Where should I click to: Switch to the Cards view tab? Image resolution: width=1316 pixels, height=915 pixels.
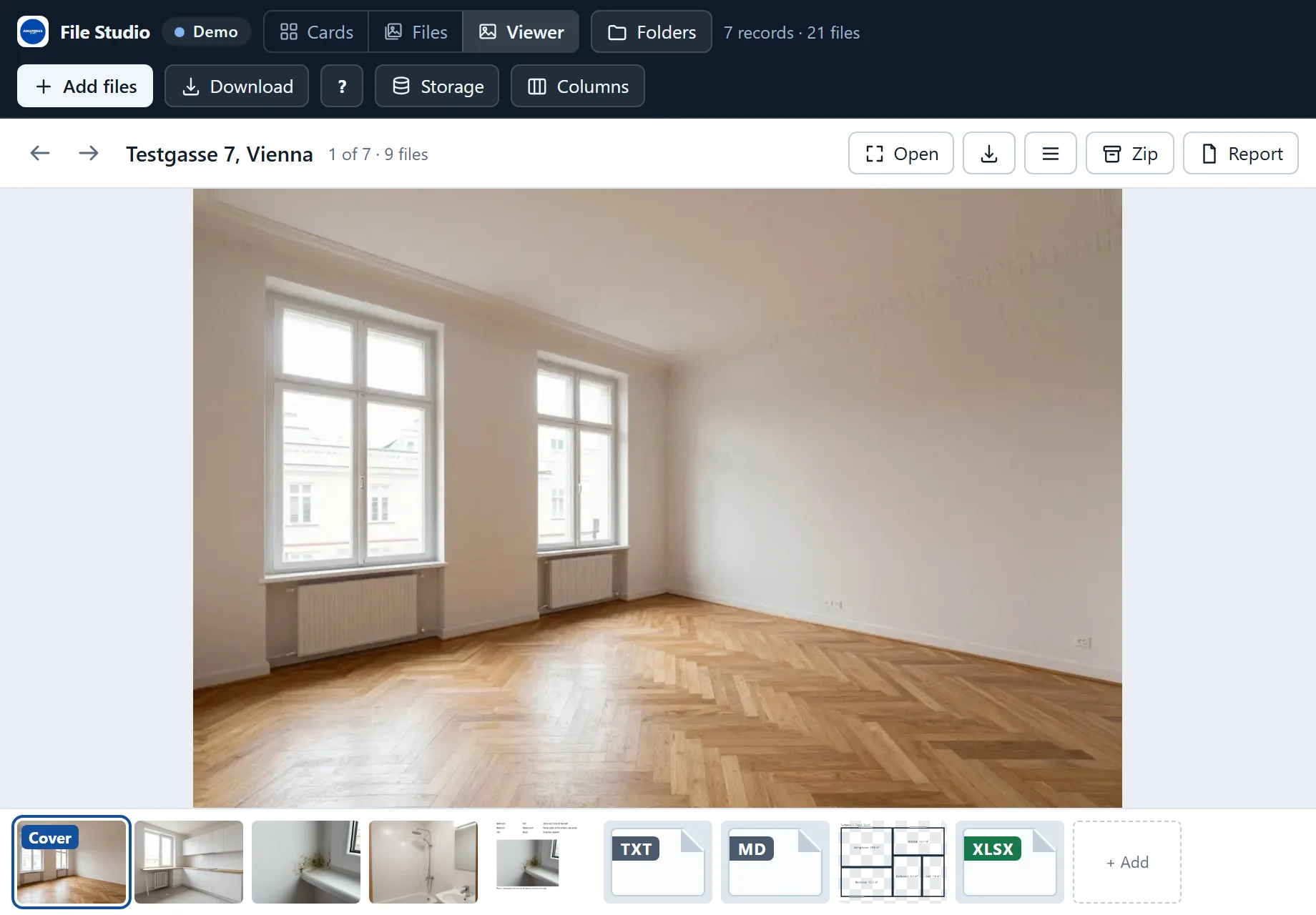pos(316,32)
